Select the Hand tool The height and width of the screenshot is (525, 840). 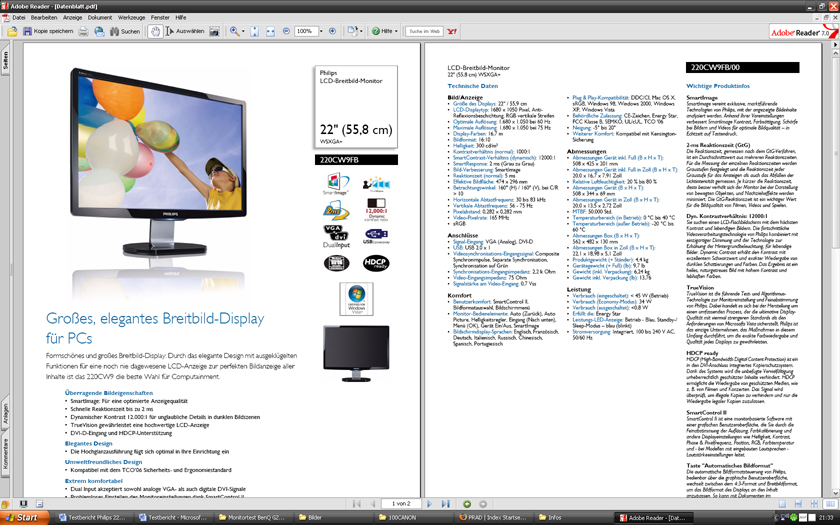pos(155,32)
